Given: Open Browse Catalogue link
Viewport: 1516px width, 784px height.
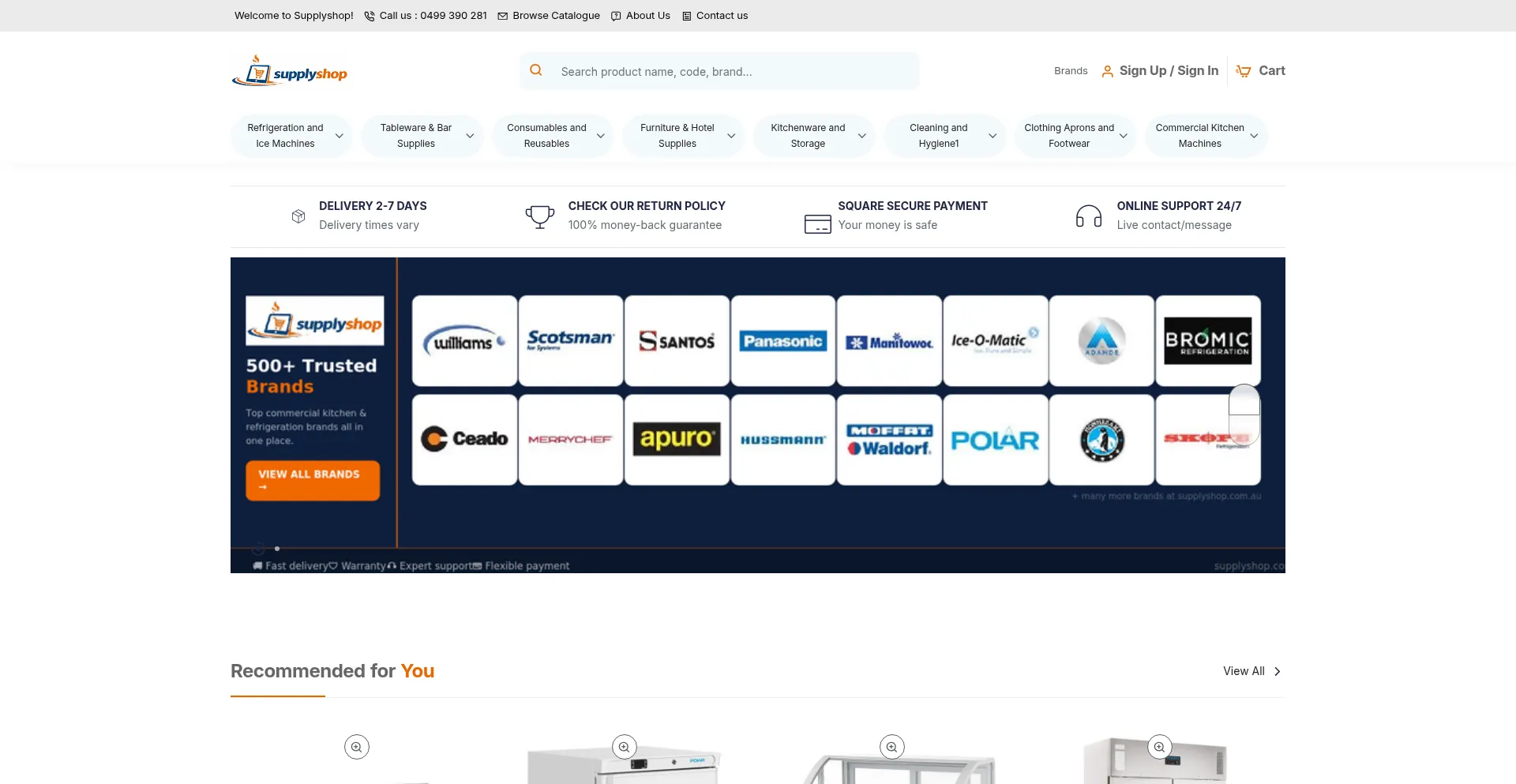Looking at the screenshot, I should click(556, 16).
